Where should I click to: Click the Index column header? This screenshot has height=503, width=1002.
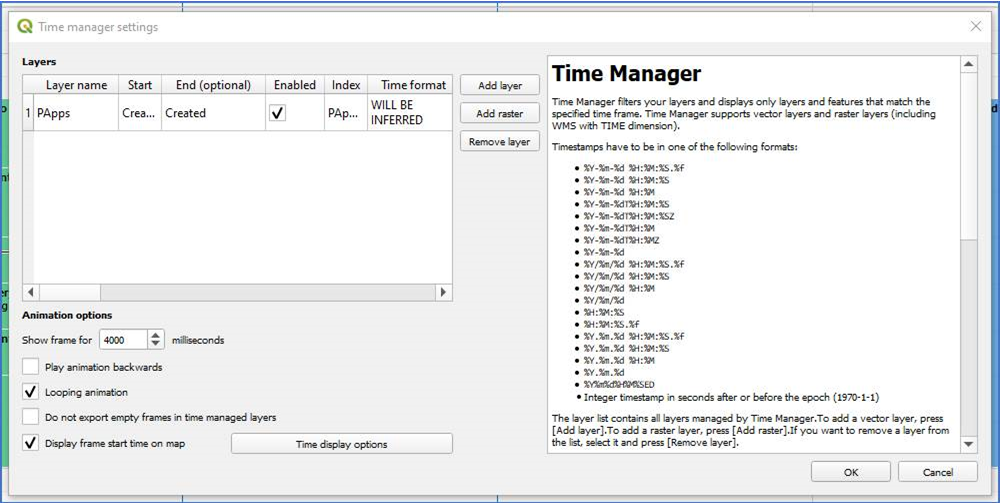coord(346,85)
